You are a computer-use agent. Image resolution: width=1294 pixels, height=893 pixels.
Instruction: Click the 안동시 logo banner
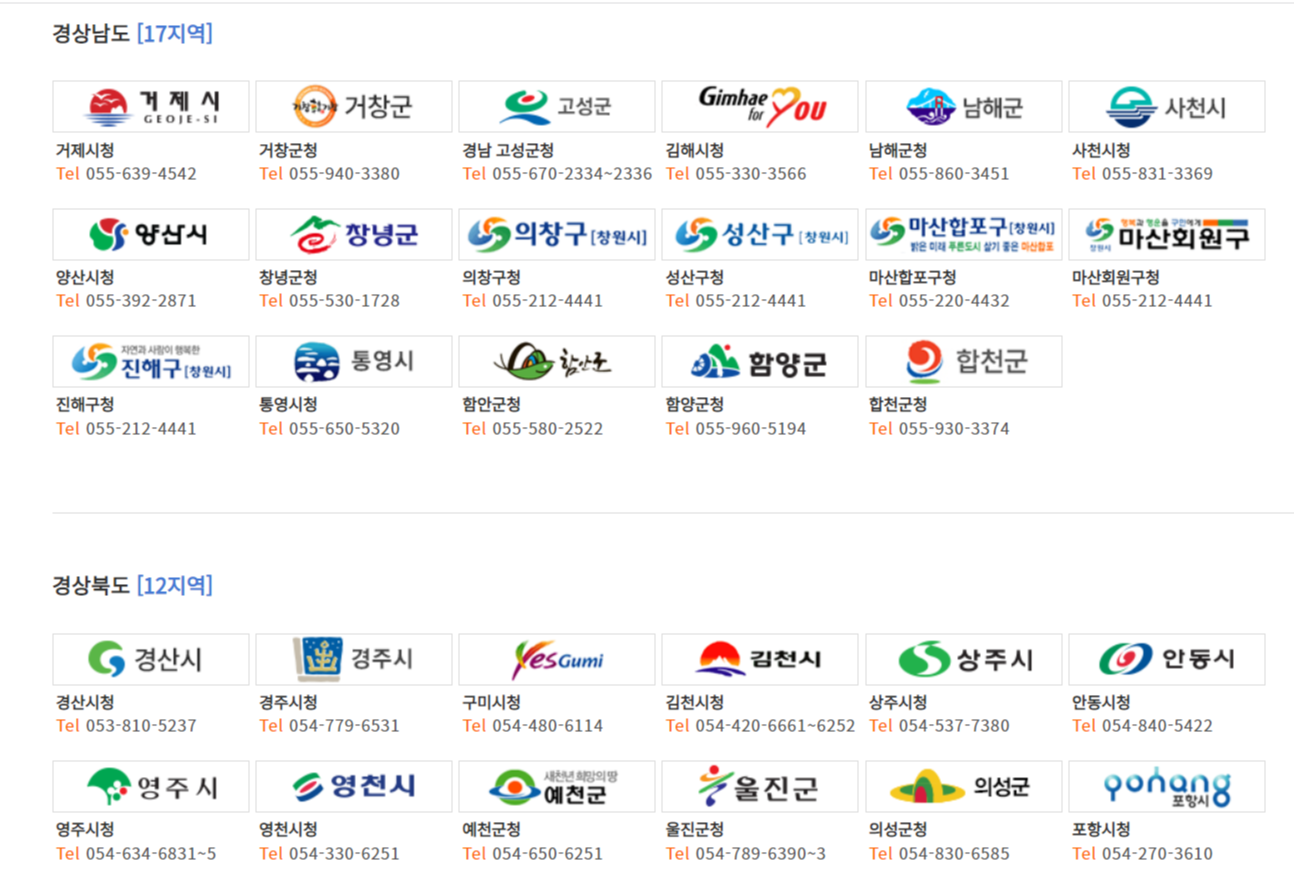(x=1167, y=660)
